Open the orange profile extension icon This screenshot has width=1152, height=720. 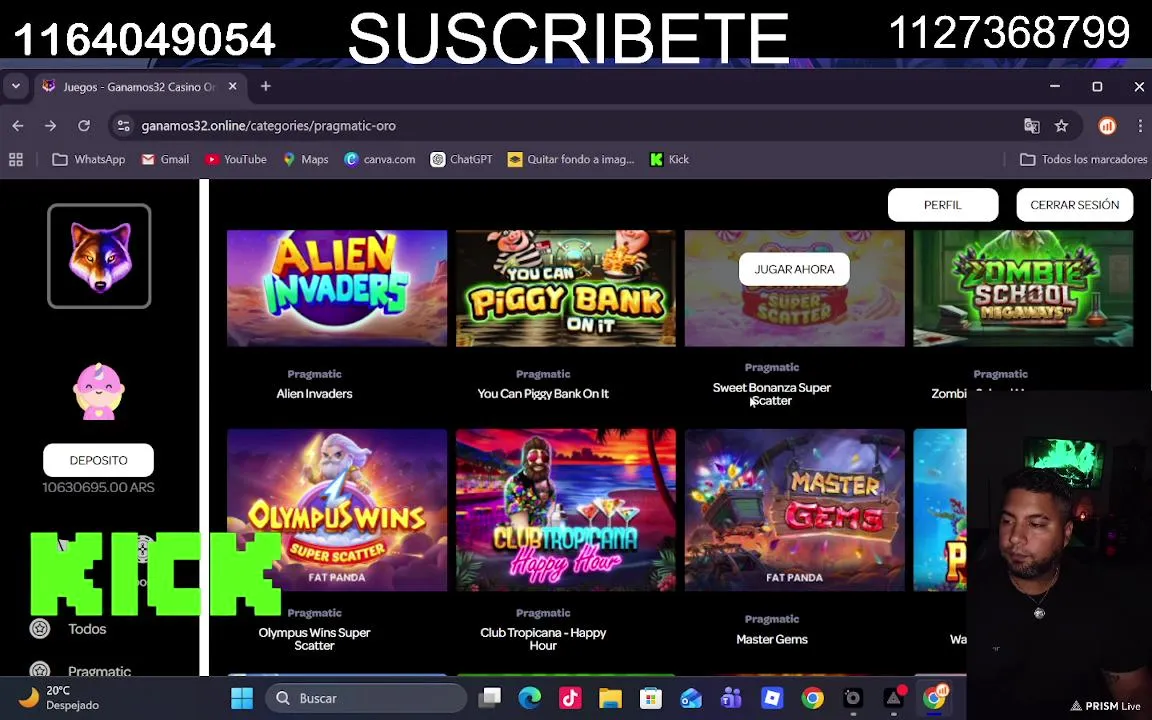1107,126
